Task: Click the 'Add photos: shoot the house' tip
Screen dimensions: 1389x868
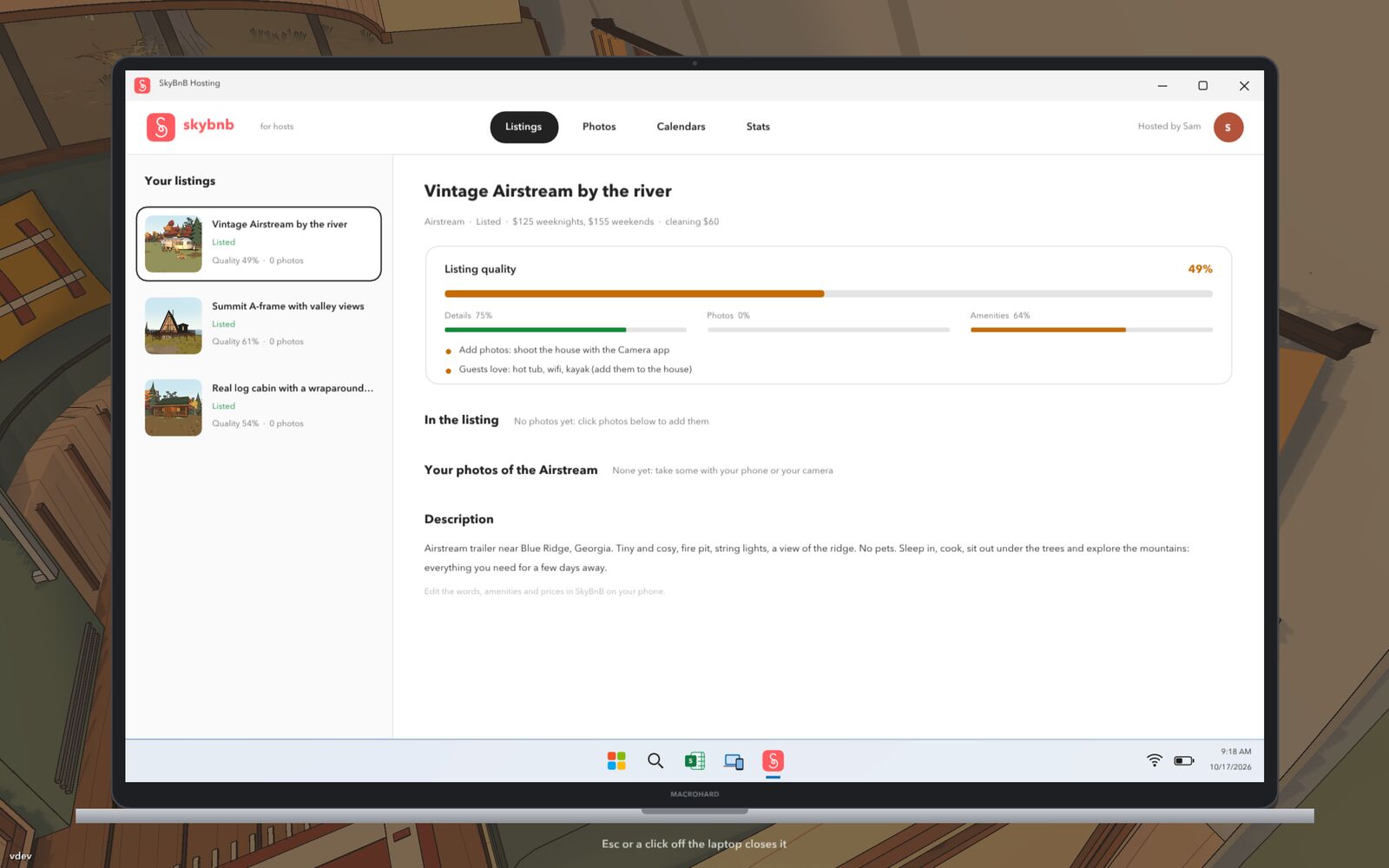Action: [564, 350]
